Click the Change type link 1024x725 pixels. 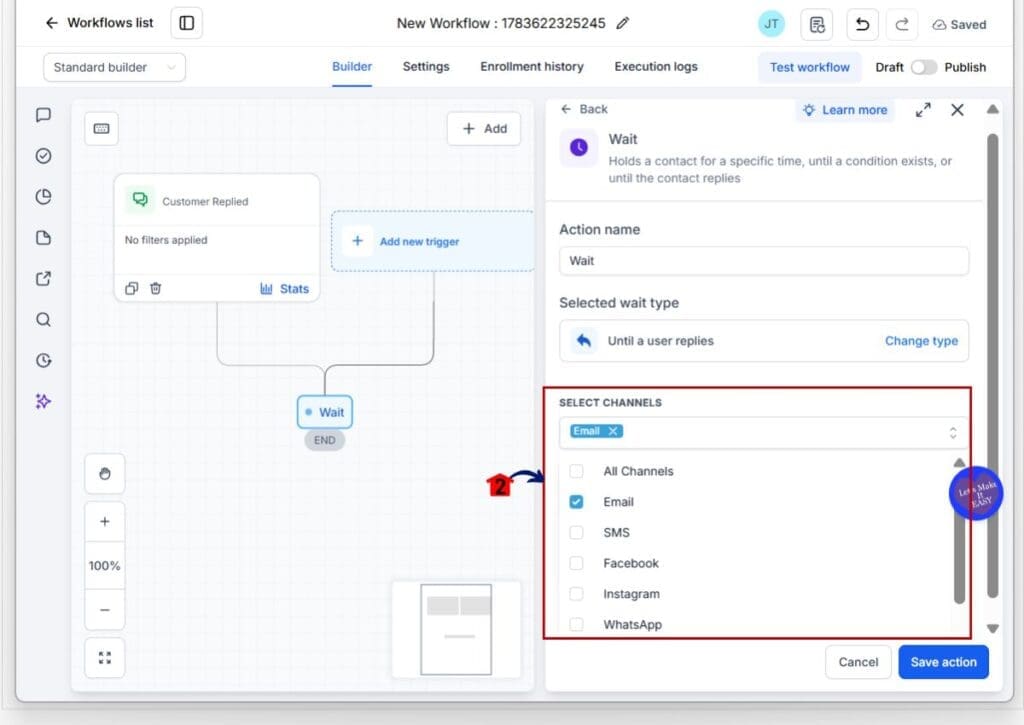[921, 341]
